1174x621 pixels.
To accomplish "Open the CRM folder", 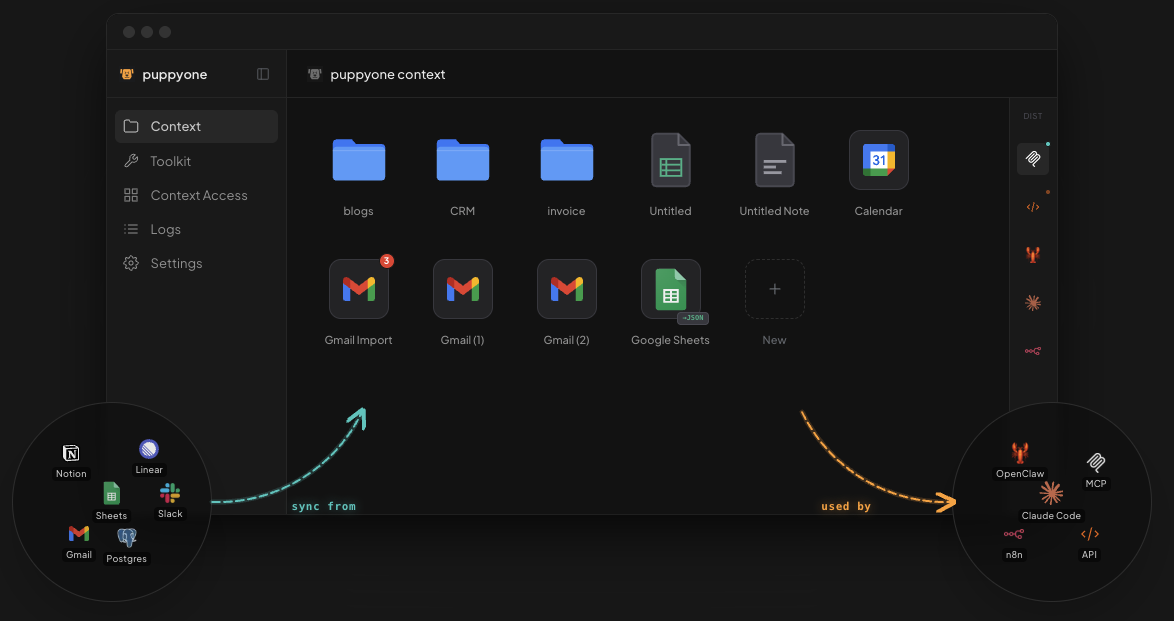I will tap(463, 160).
